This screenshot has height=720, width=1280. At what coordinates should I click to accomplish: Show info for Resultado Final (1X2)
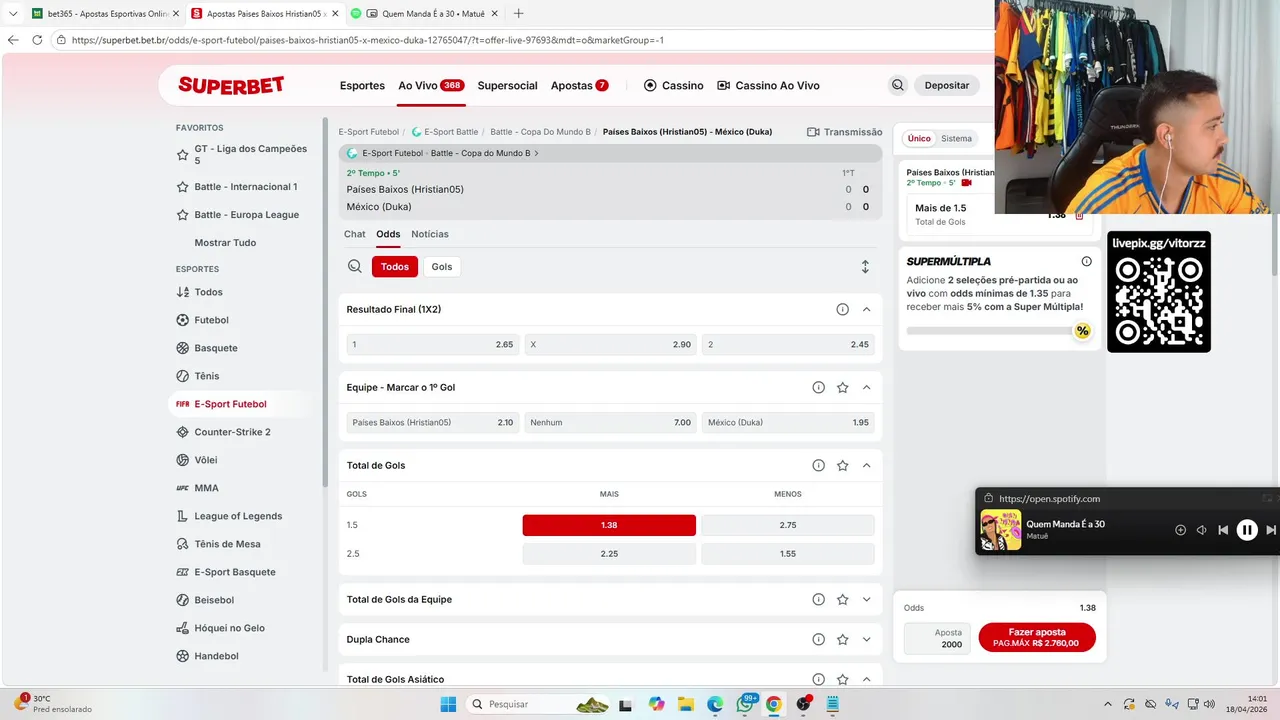click(842, 309)
